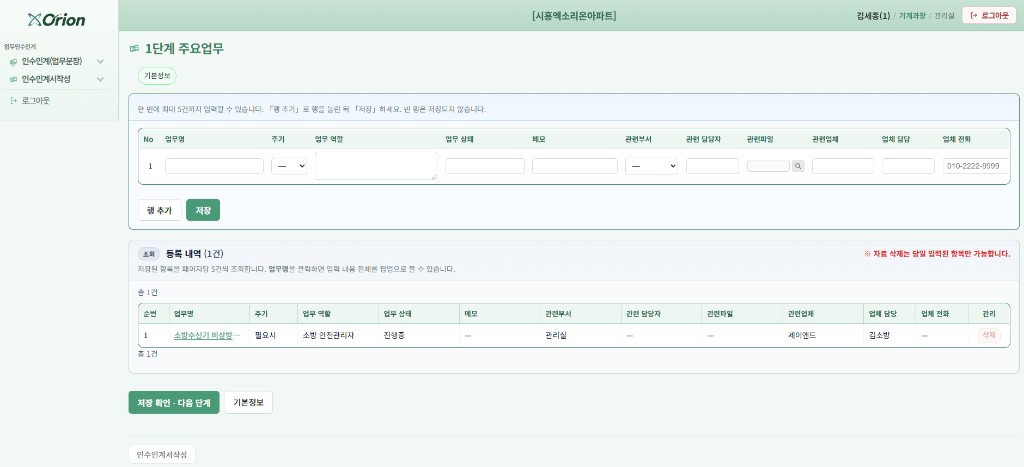
Task: Click 로그아웃 in the sidebar
Action: (35, 101)
